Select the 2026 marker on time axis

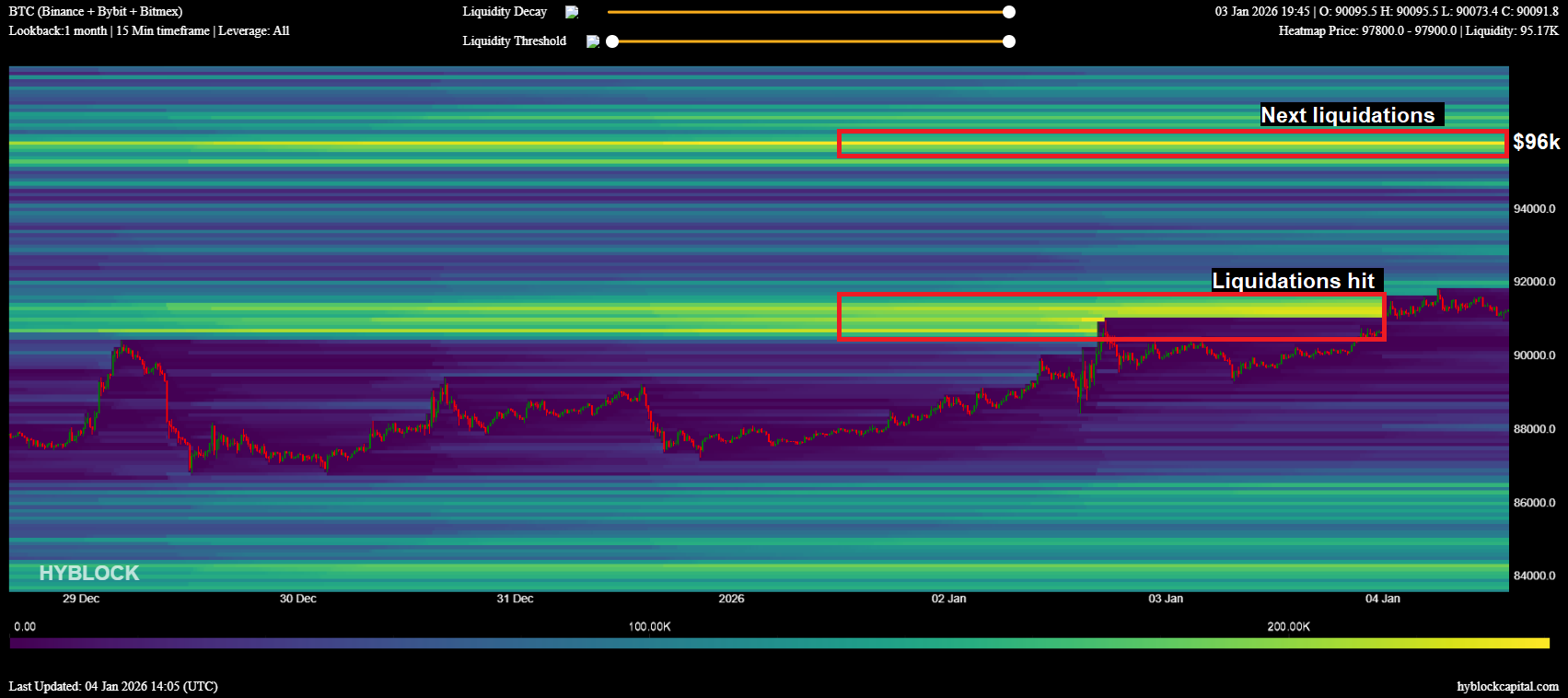[731, 599]
